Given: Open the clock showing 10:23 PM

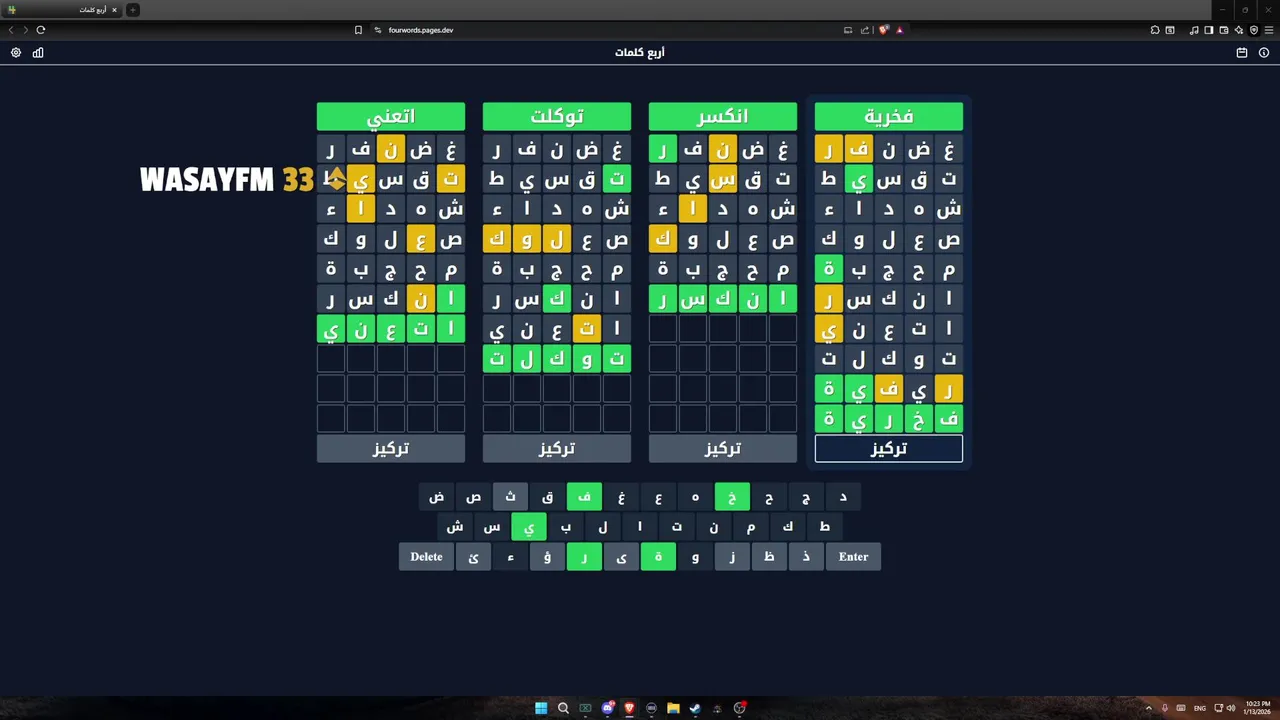Looking at the screenshot, I should [x=1256, y=708].
